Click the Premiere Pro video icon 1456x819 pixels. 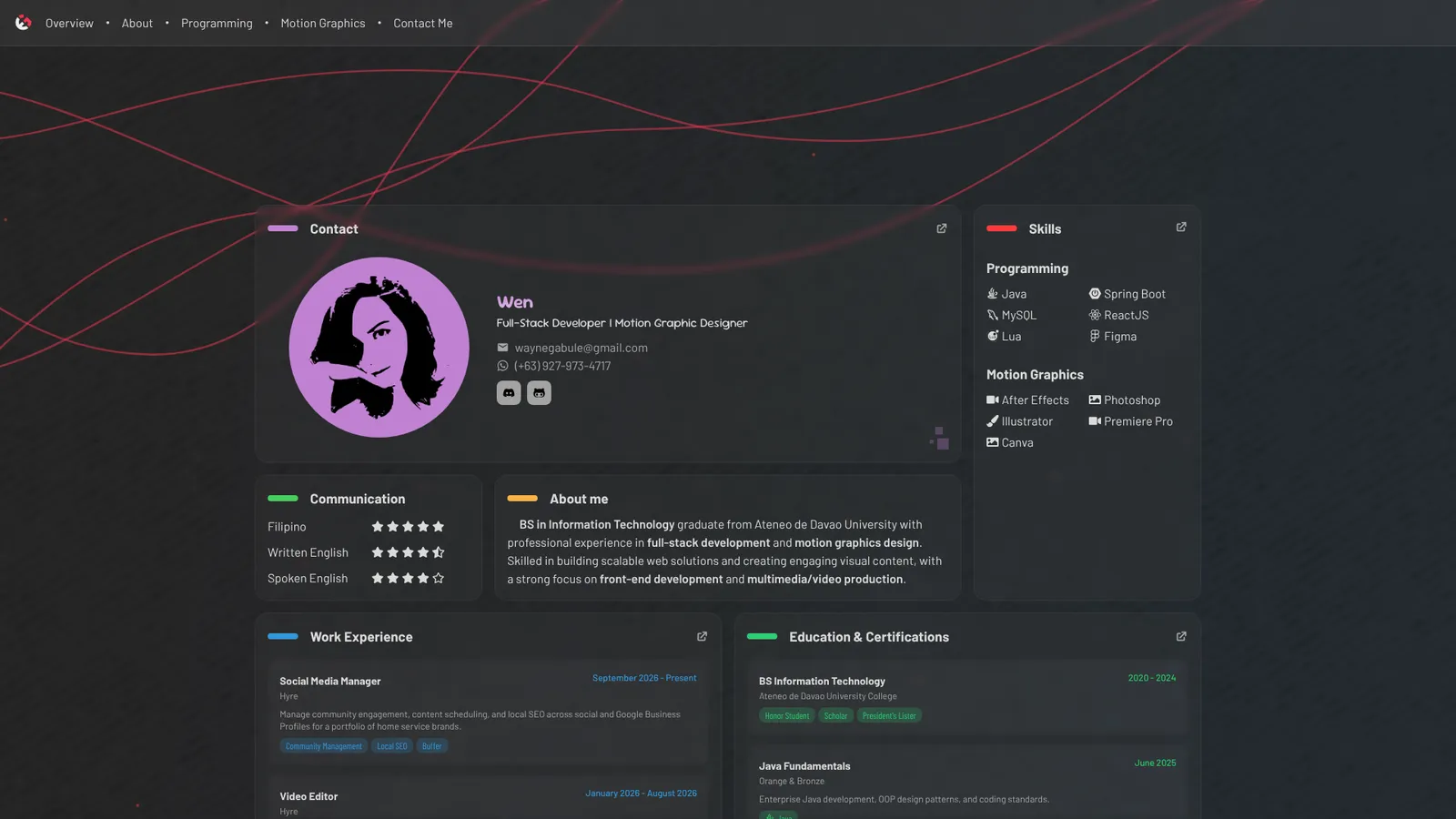tap(1095, 421)
